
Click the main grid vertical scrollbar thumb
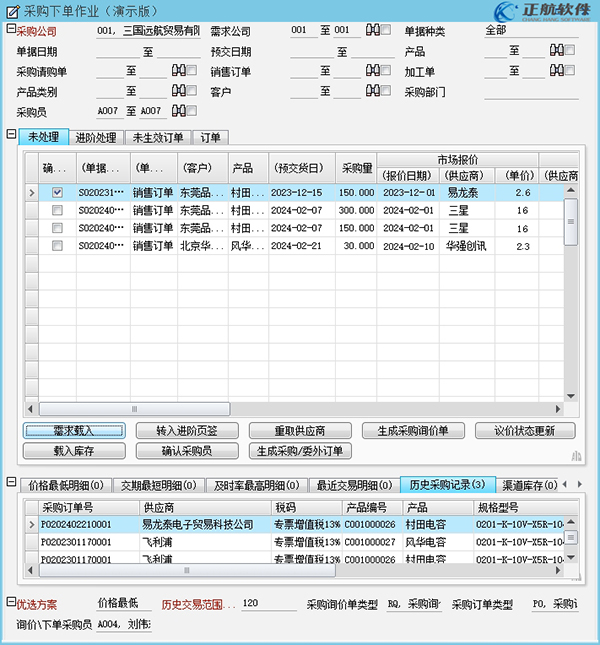[x=571, y=222]
